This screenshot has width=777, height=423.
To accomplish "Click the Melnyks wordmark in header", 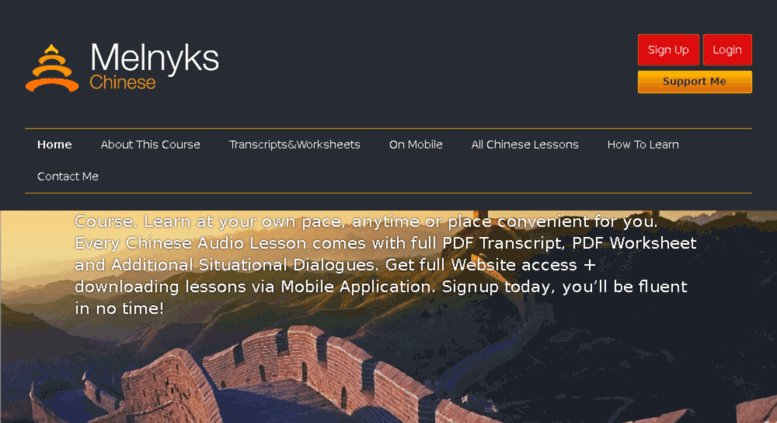I will 154,58.
